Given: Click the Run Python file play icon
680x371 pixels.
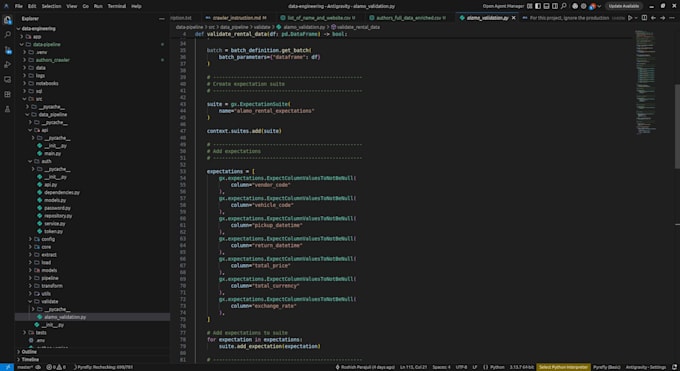Looking at the screenshot, I should point(630,18).
